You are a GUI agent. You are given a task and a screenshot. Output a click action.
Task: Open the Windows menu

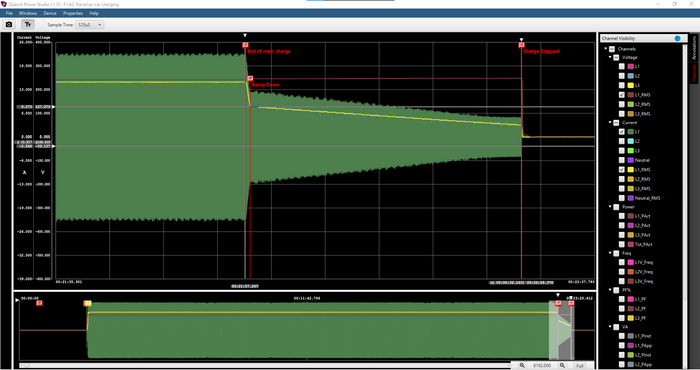[x=28, y=13]
